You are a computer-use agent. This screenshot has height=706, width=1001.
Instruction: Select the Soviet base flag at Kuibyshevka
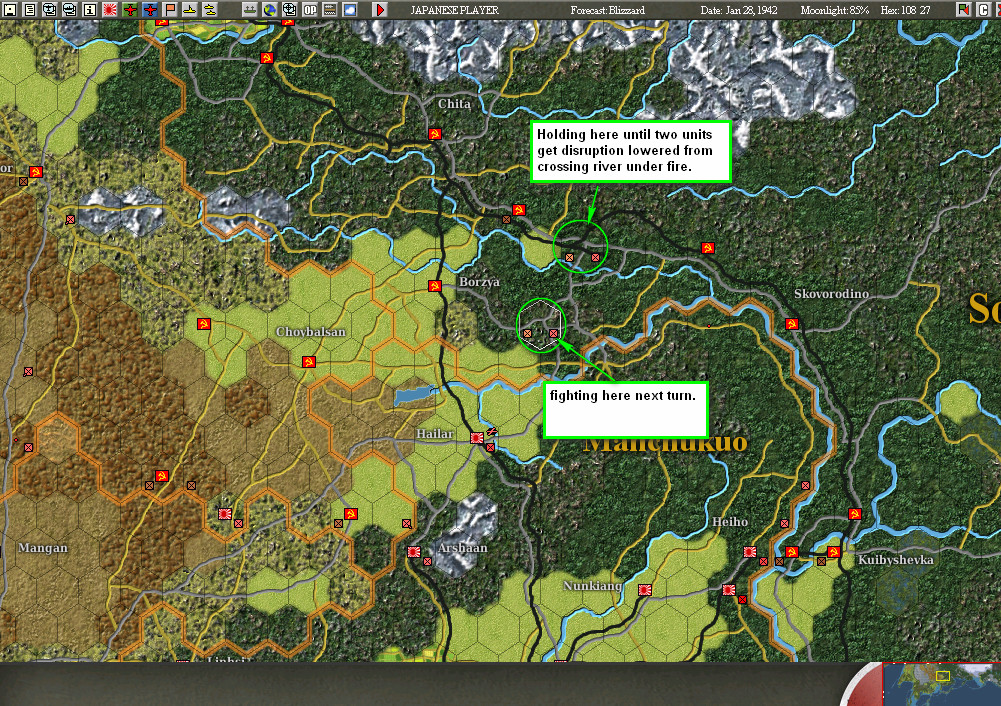834,552
